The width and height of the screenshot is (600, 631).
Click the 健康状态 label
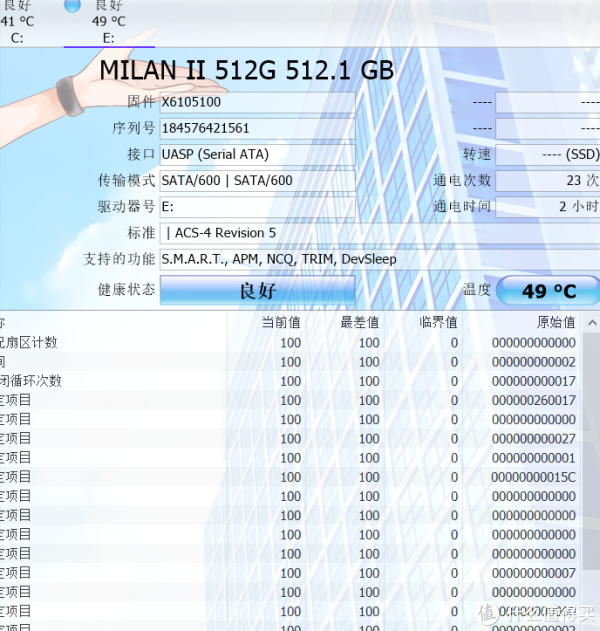click(126, 289)
